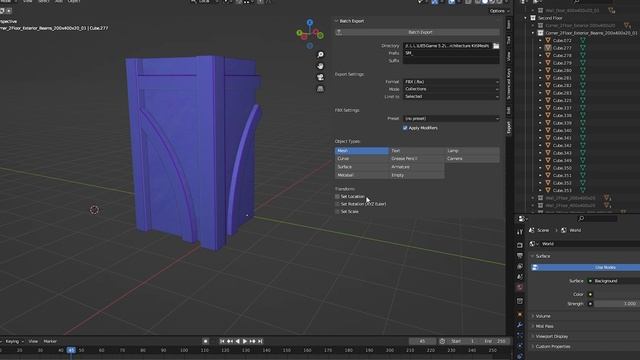Toggle the Empty object type

pyautogui.click(x=417, y=175)
